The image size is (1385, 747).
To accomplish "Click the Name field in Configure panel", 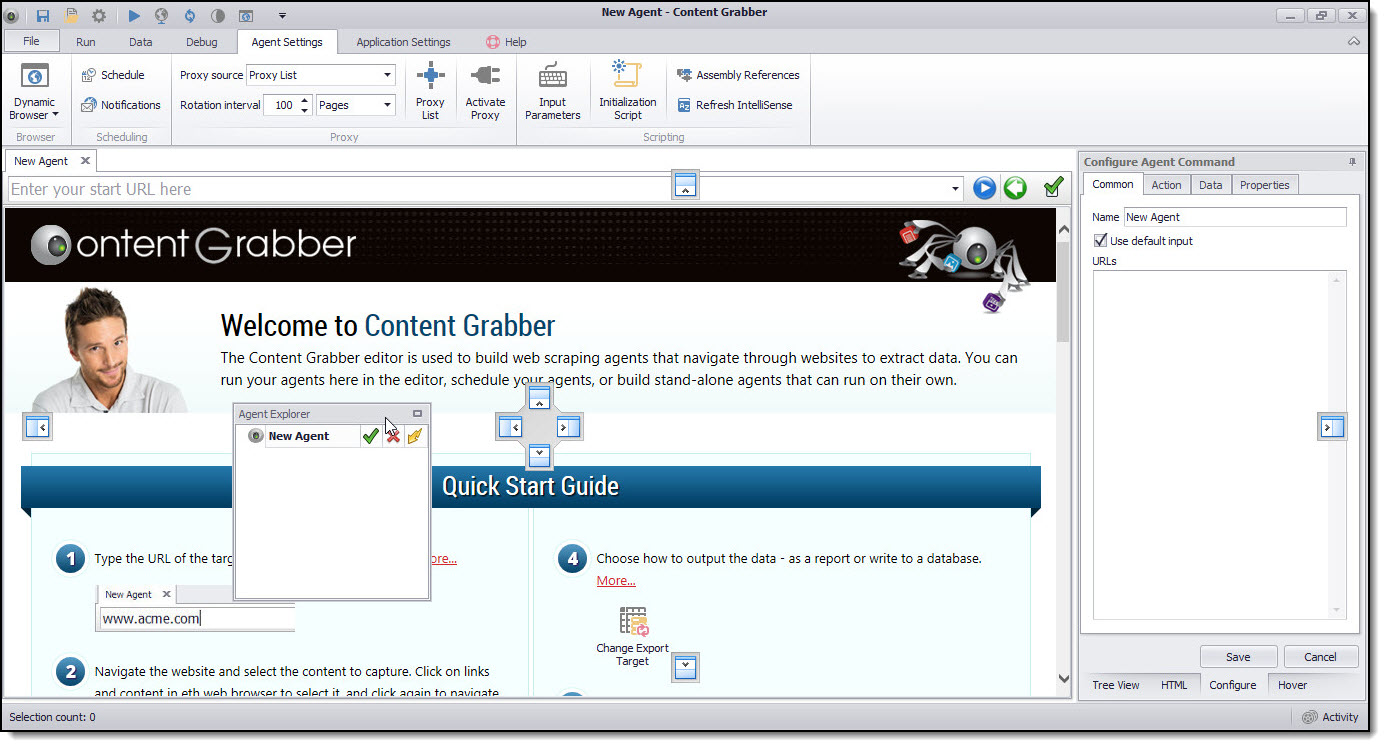I will pos(1235,217).
